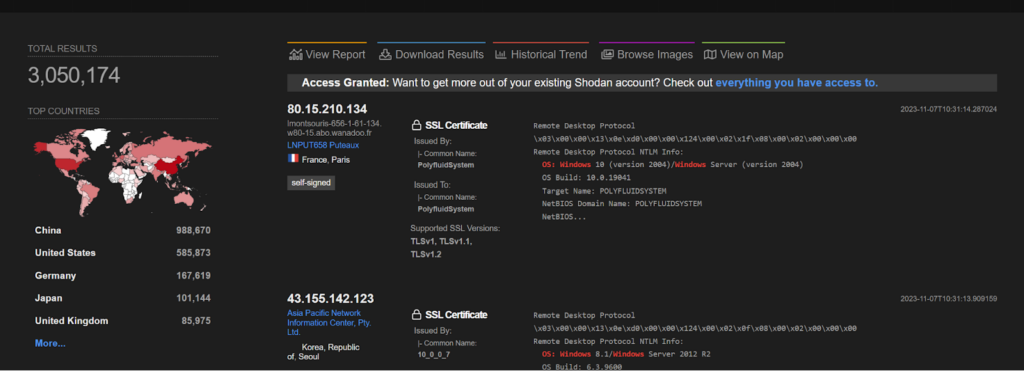This screenshot has width=1024, height=371.
Task: Click the TOP COUNTRIES heading
Action: (x=64, y=111)
